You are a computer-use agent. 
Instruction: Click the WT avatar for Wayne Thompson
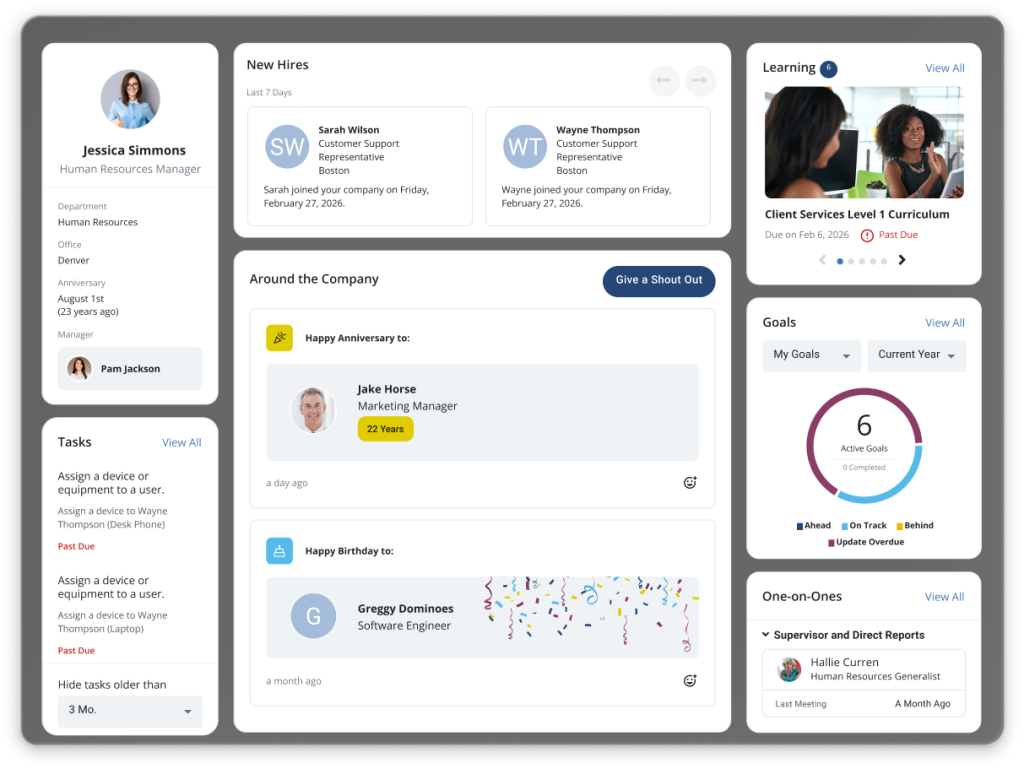point(524,147)
